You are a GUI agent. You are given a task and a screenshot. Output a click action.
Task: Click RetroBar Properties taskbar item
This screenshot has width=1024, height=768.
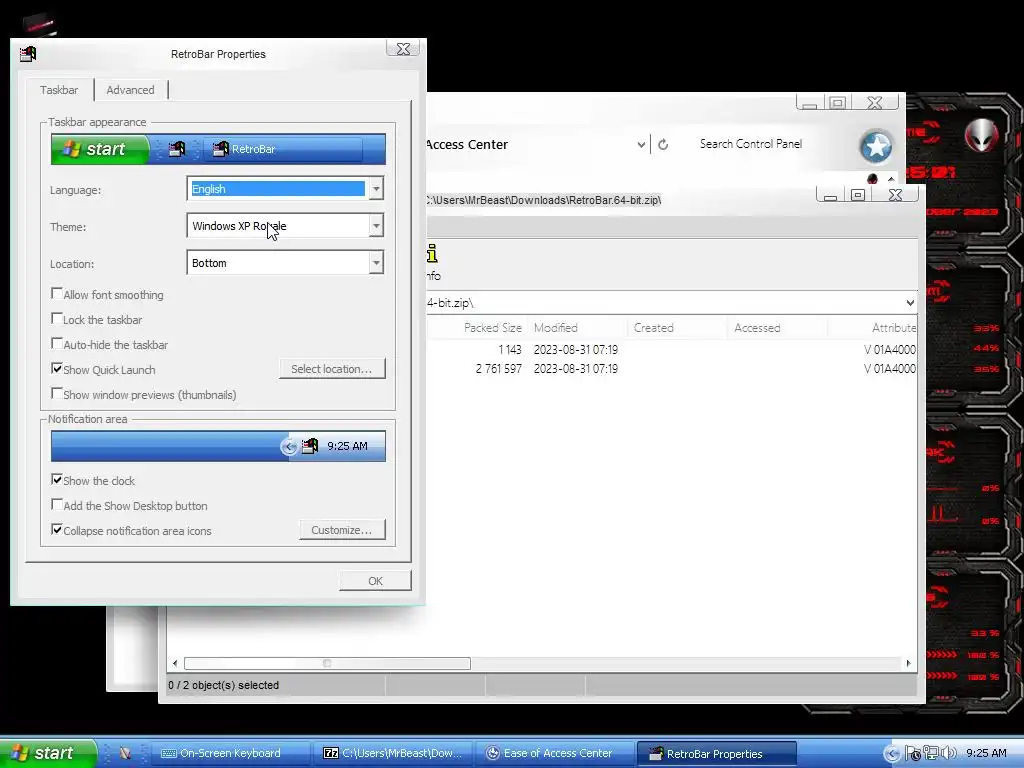(x=716, y=754)
